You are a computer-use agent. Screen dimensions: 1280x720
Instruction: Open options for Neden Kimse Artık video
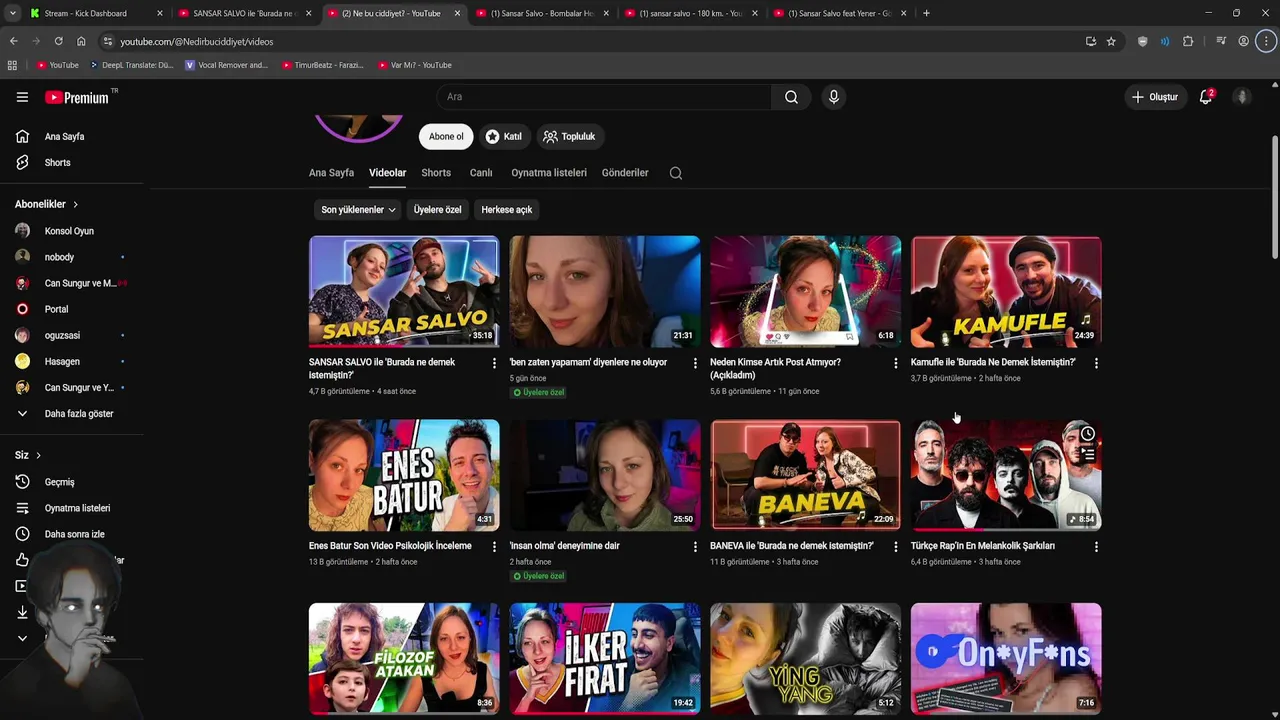point(895,363)
